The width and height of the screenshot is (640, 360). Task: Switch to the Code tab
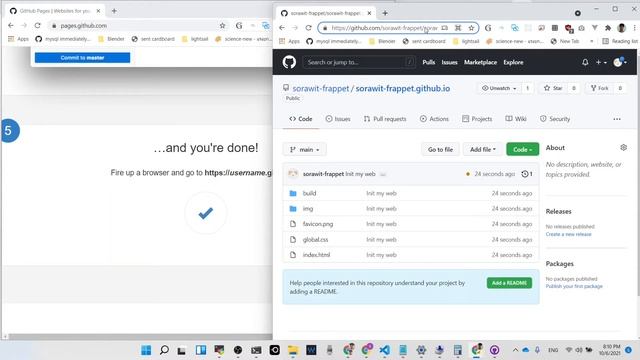point(301,119)
